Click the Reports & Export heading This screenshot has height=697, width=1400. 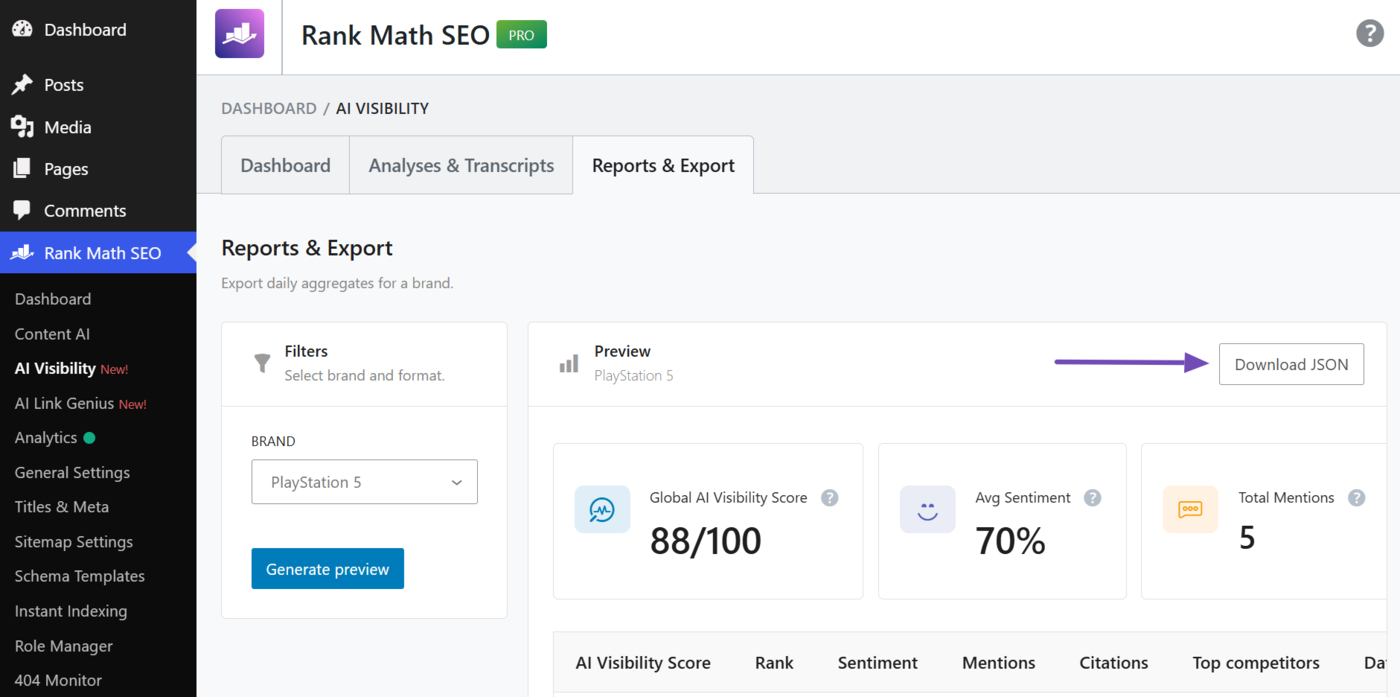[x=307, y=248]
